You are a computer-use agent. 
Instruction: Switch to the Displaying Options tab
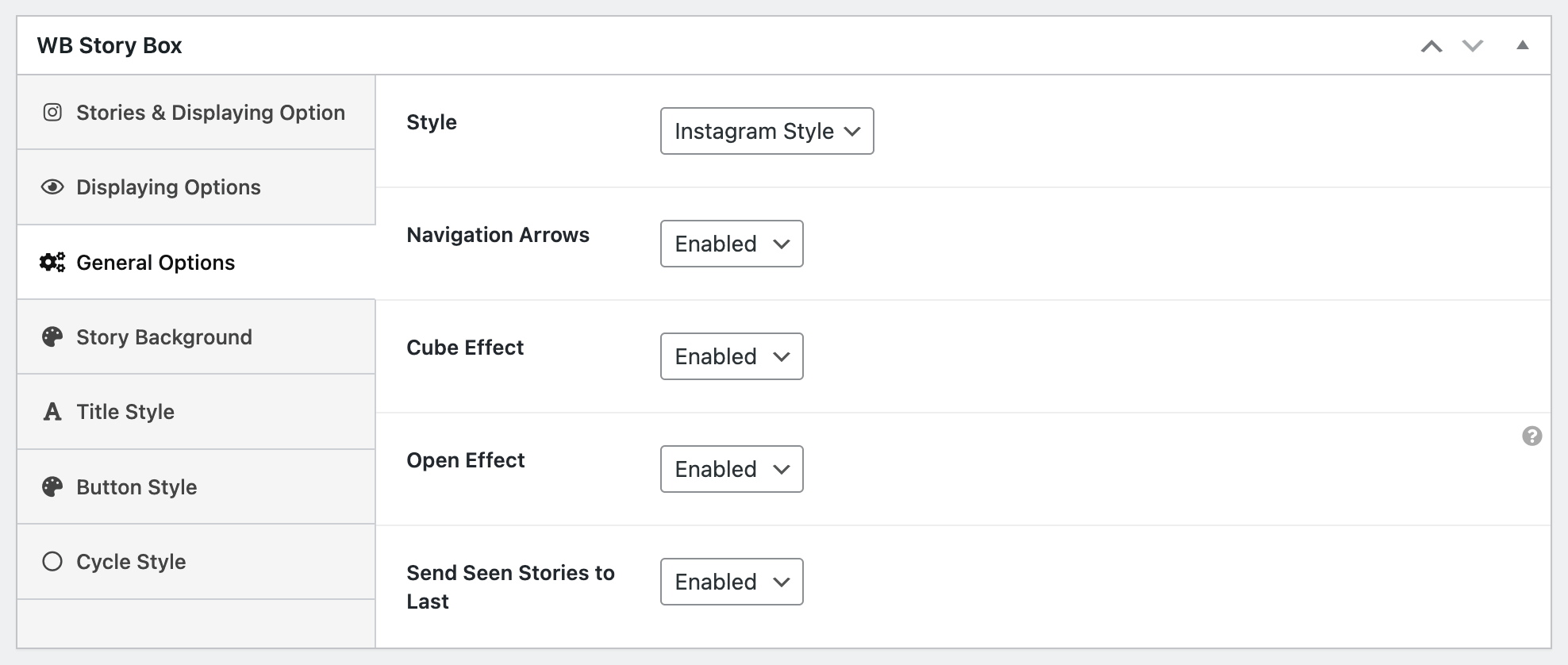point(168,187)
